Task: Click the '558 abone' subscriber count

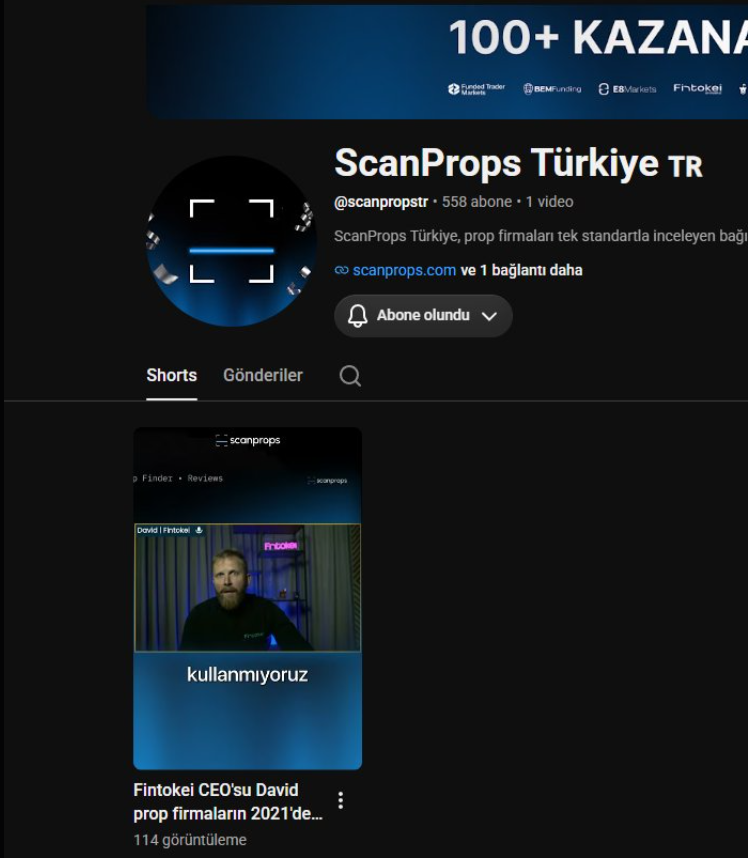Action: (x=477, y=202)
